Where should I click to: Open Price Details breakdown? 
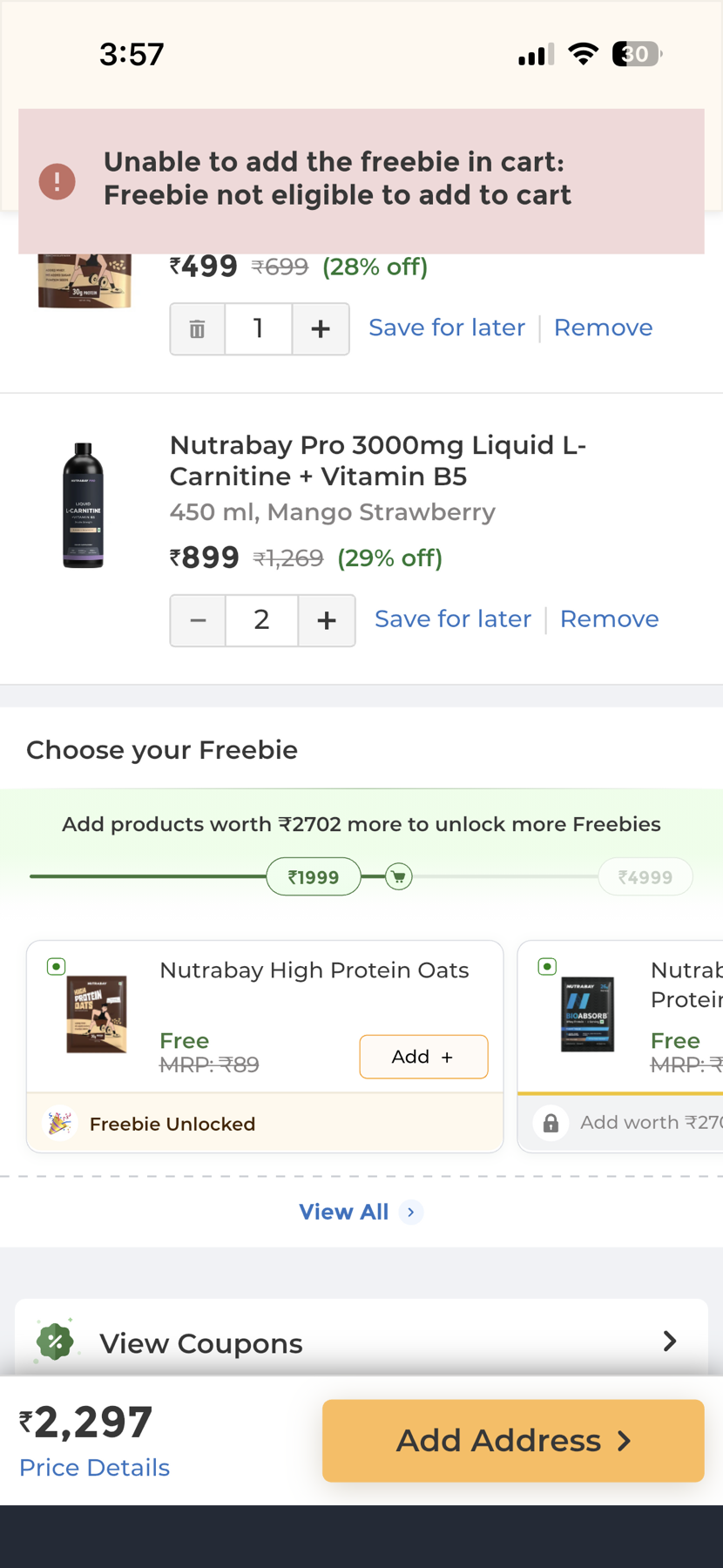[94, 1468]
